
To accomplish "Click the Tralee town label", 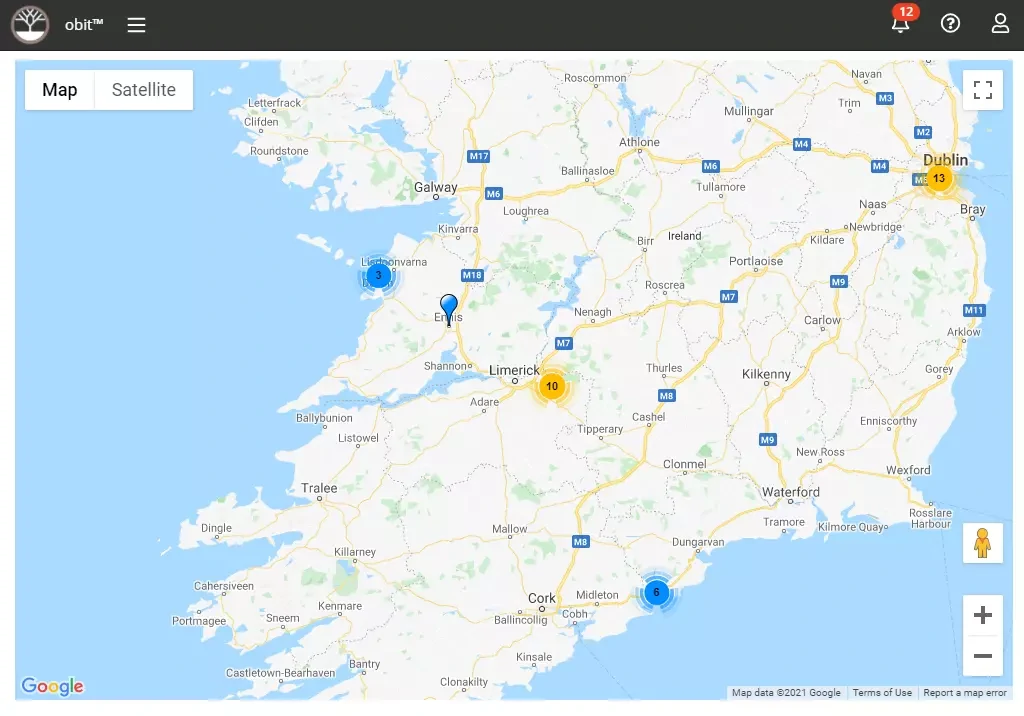I will click(319, 488).
